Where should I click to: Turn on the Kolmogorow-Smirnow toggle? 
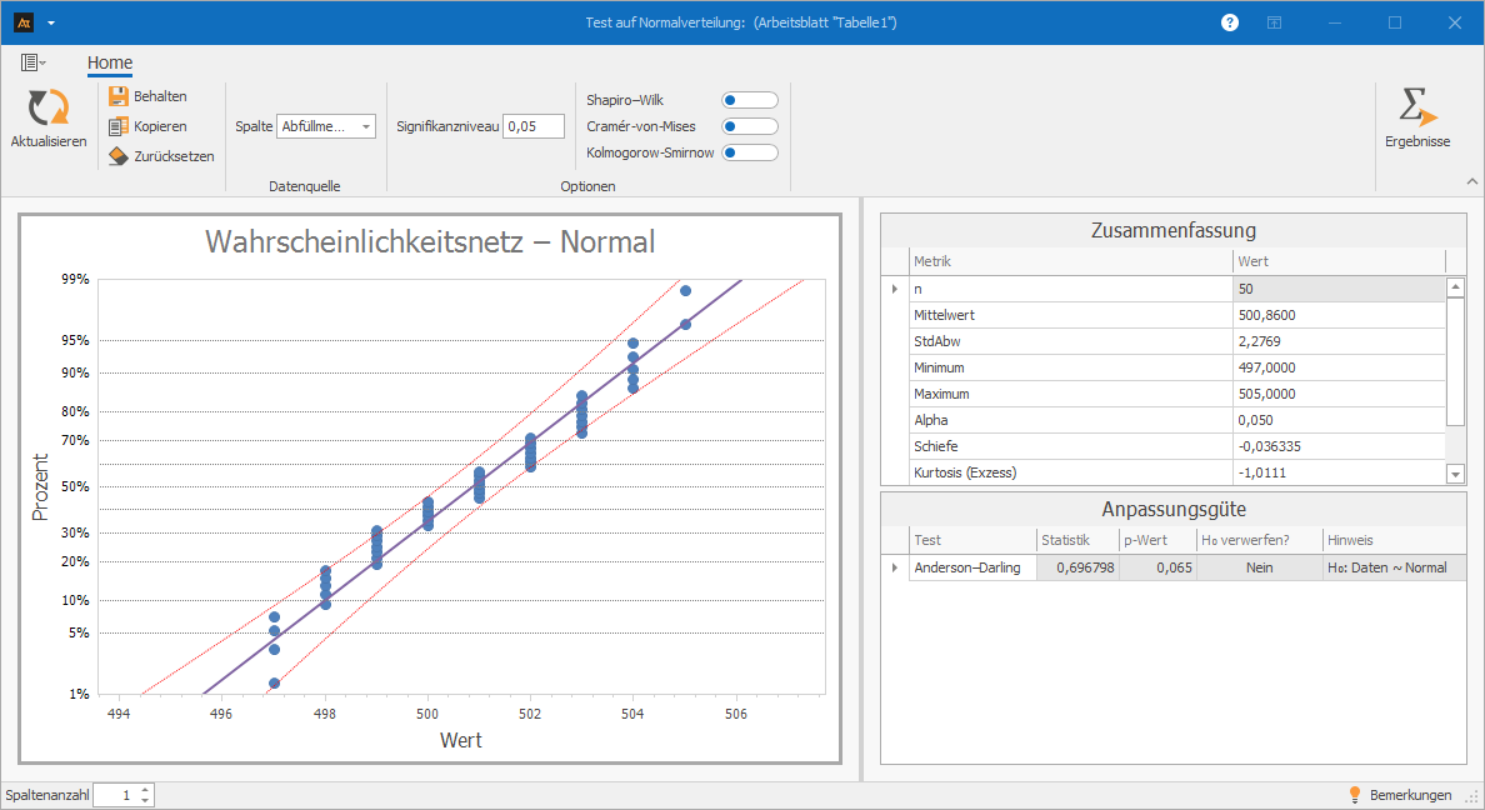click(x=749, y=152)
